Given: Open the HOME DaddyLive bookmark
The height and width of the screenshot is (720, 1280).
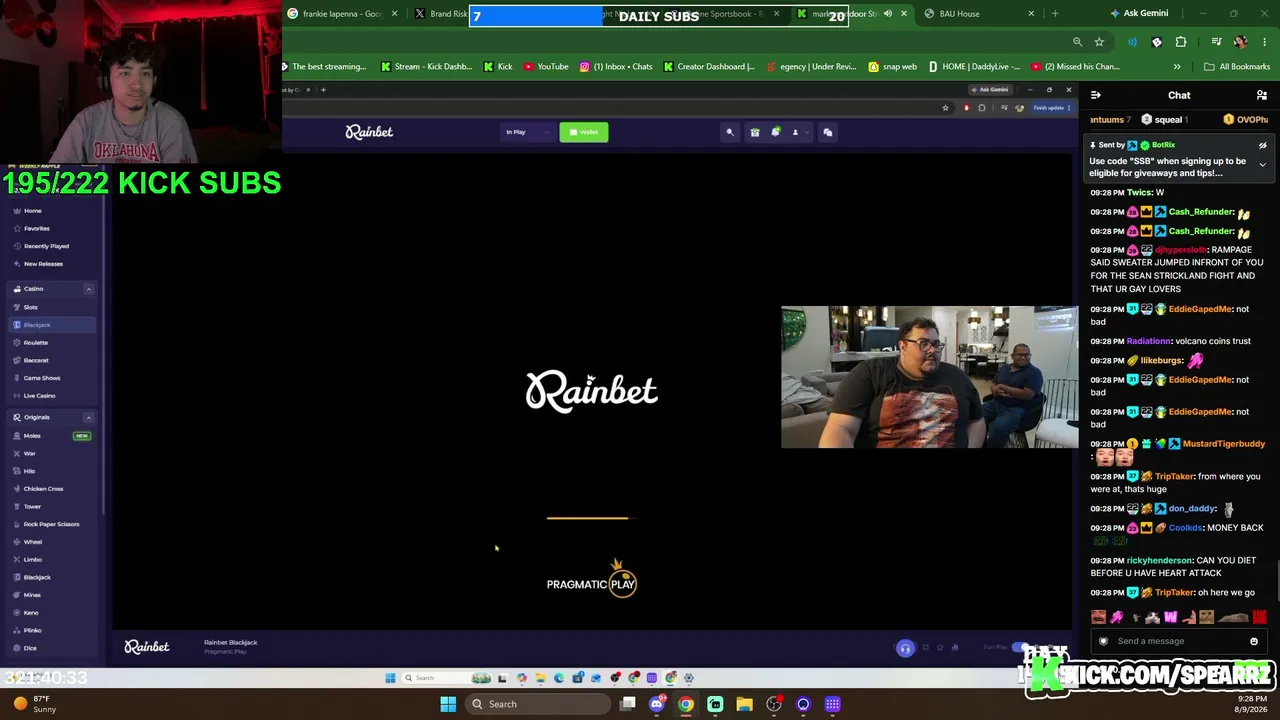Looking at the screenshot, I should [974, 67].
